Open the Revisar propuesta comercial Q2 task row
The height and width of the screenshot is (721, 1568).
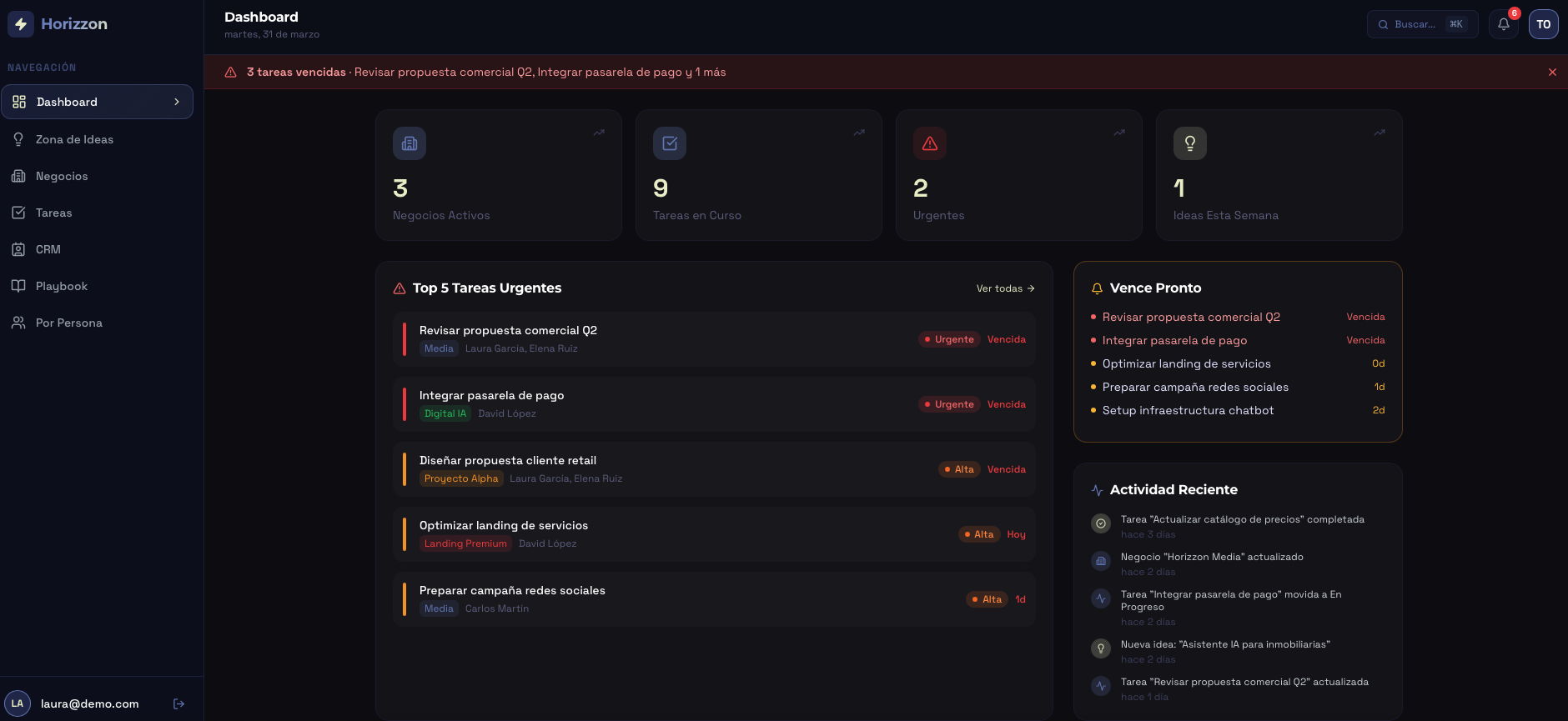tap(714, 339)
